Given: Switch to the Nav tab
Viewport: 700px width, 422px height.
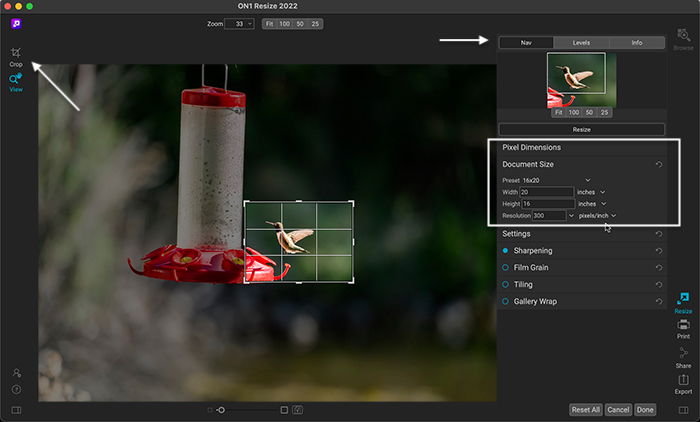Looking at the screenshot, I should [x=526, y=43].
